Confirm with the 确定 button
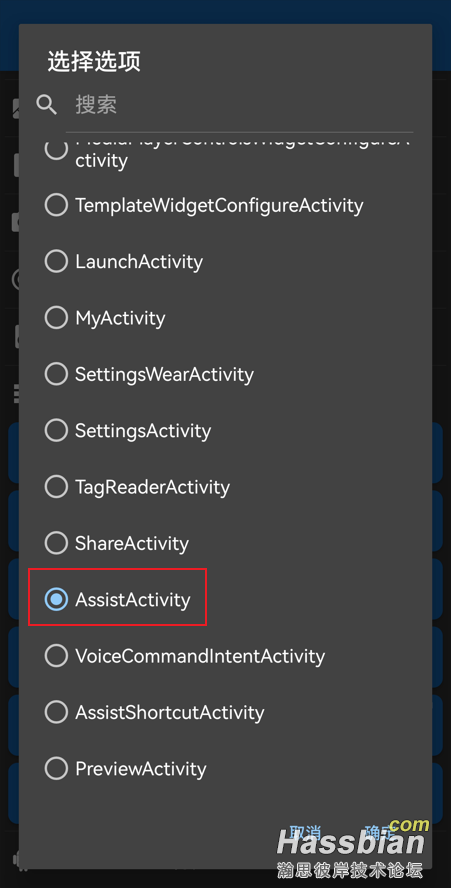451x888 pixels. point(380,832)
